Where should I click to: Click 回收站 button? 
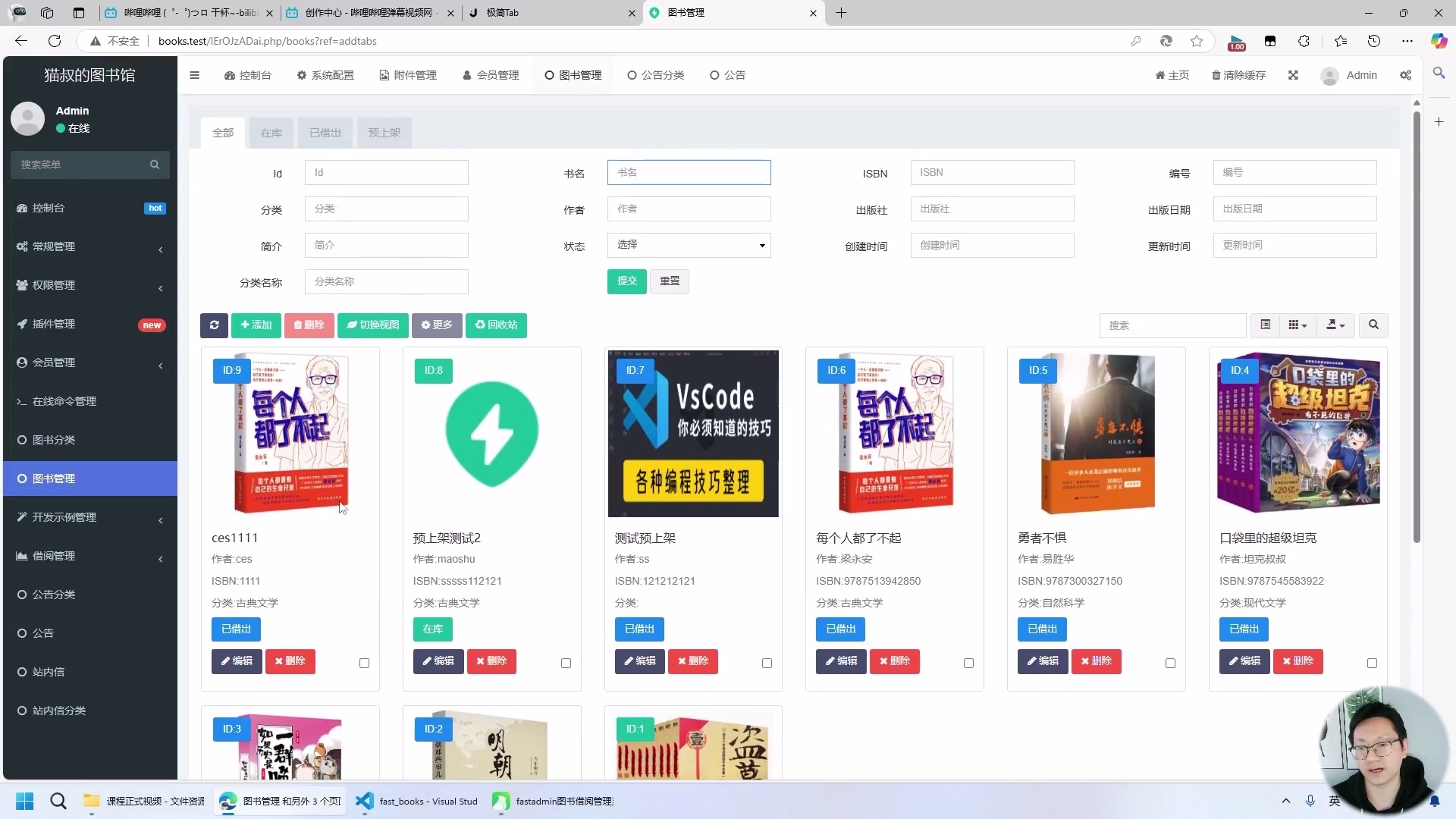pos(496,325)
